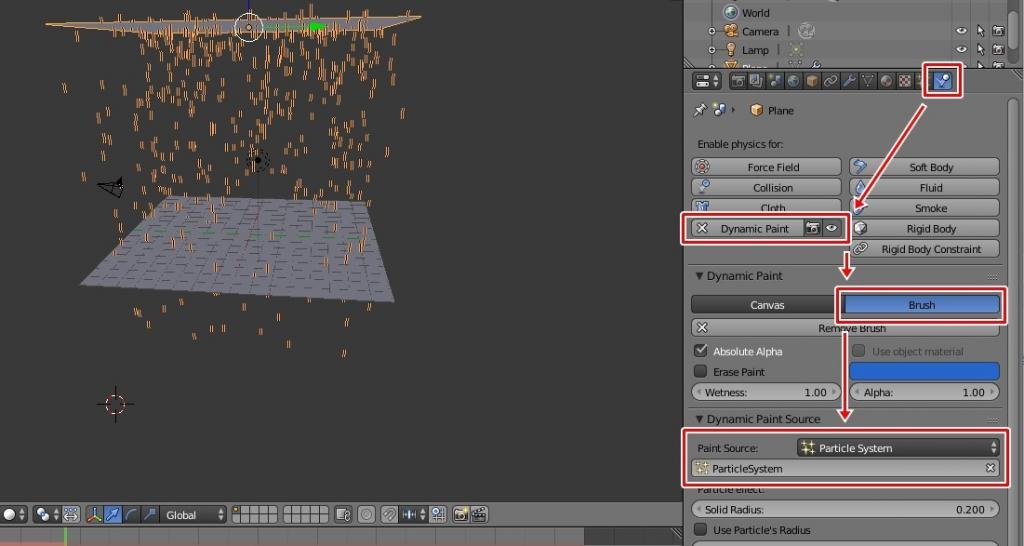
Task: Collapse the Dynamic Paint Source panel
Action: click(x=699, y=419)
